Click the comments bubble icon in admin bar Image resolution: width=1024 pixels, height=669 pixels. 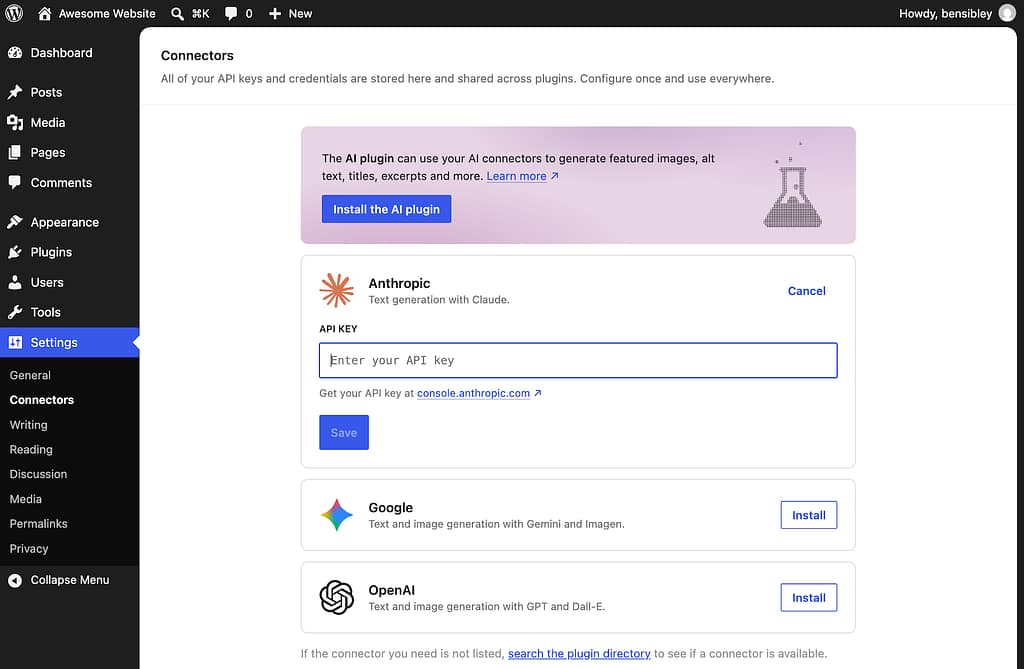(x=231, y=14)
